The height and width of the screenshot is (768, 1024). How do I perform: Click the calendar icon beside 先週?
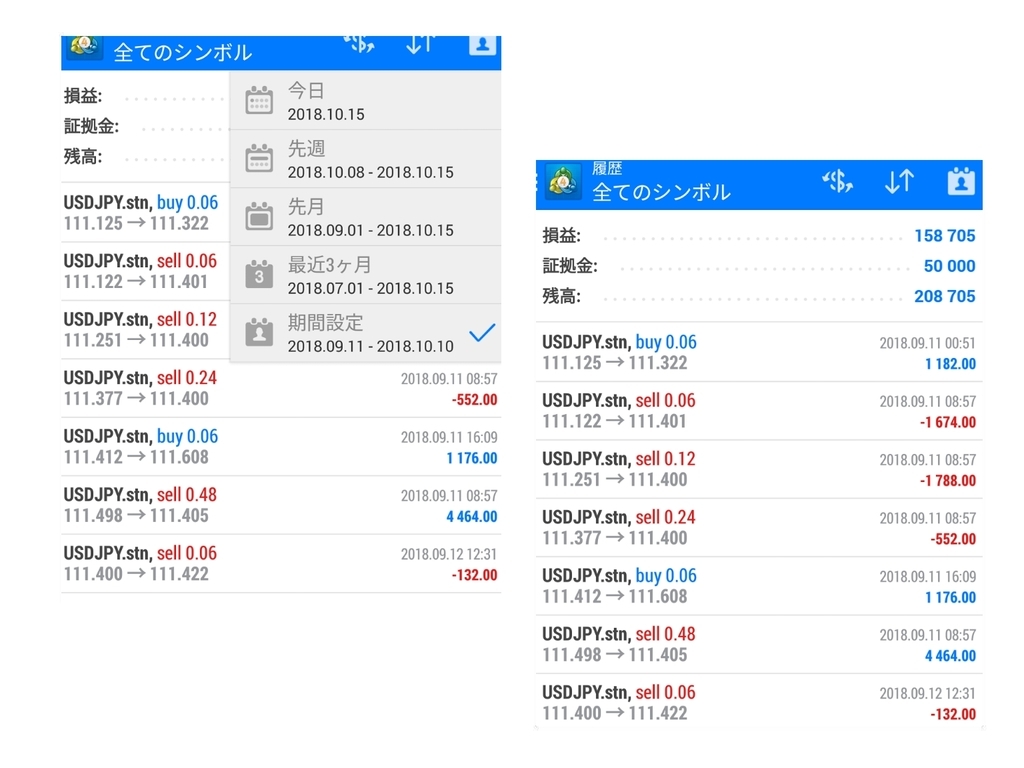pyautogui.click(x=259, y=158)
